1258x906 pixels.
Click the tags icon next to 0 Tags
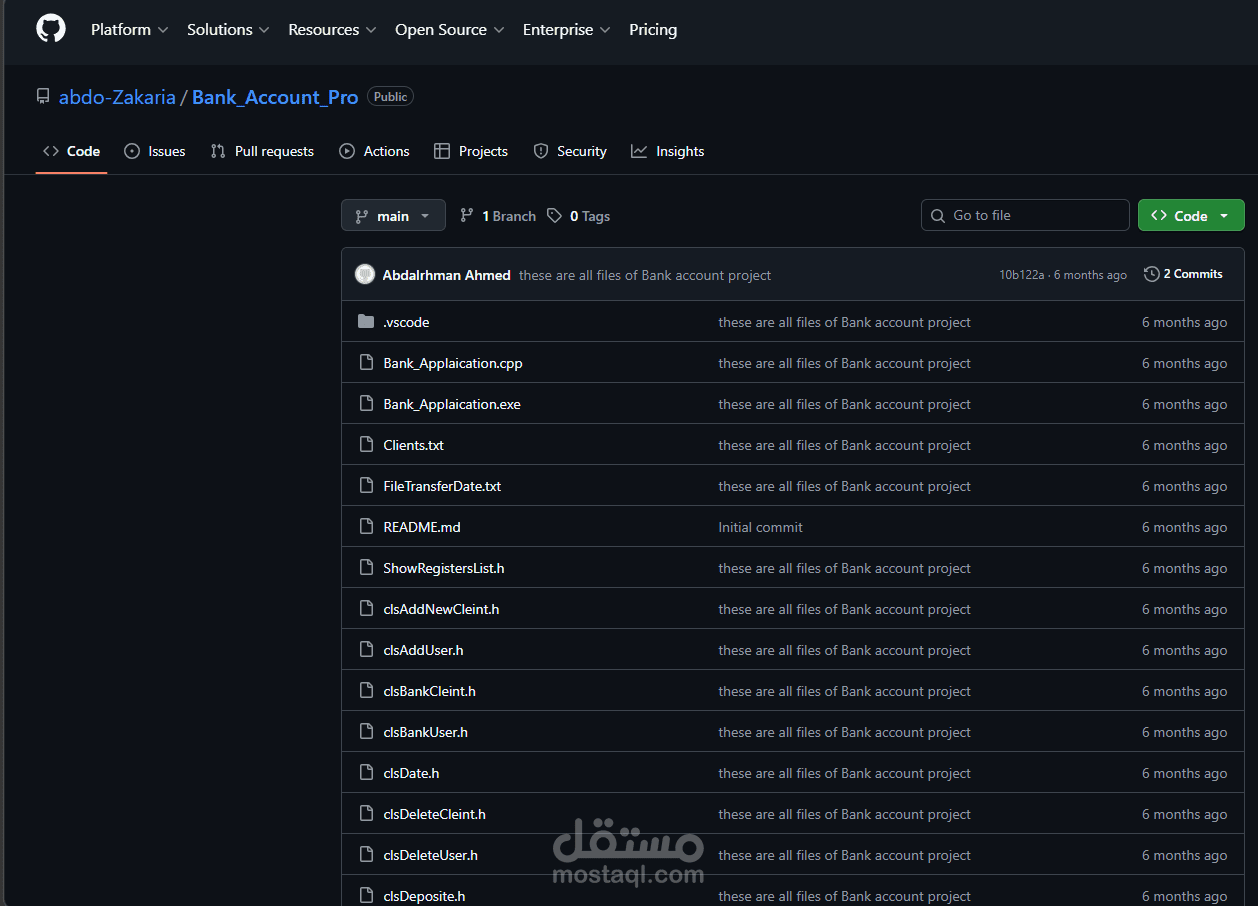point(554,215)
